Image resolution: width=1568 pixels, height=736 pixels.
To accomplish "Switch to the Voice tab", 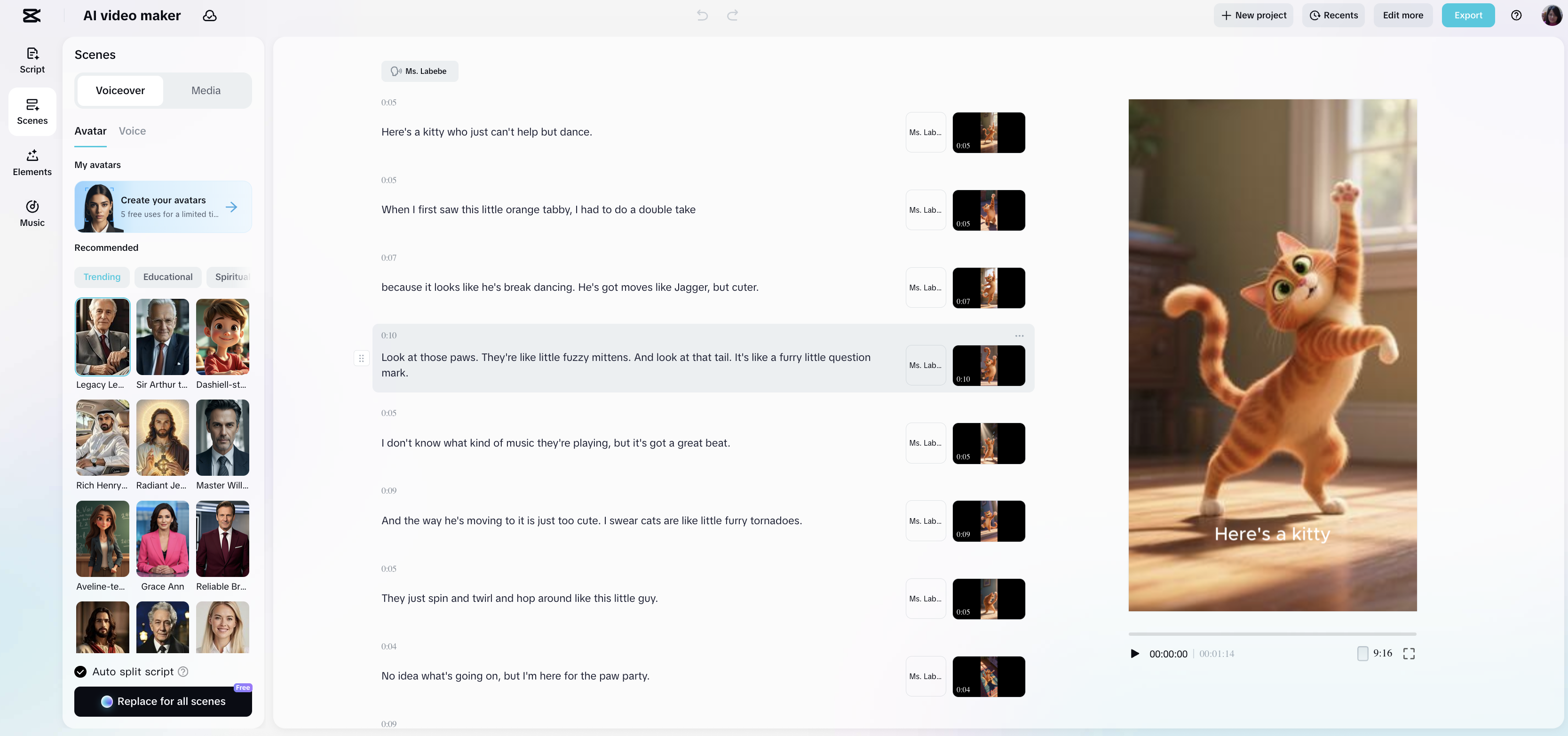I will point(132,131).
